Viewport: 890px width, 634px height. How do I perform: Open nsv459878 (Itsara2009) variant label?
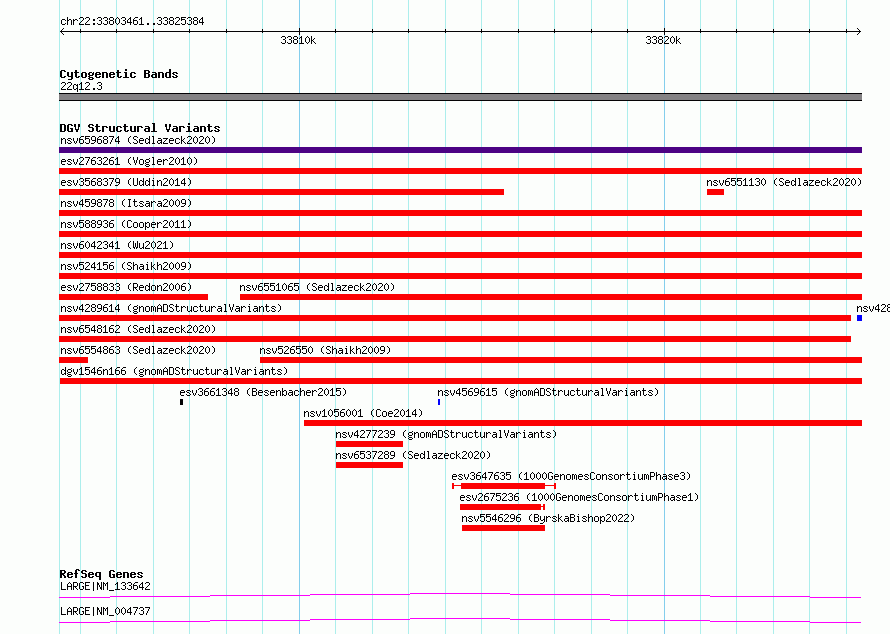(x=126, y=203)
